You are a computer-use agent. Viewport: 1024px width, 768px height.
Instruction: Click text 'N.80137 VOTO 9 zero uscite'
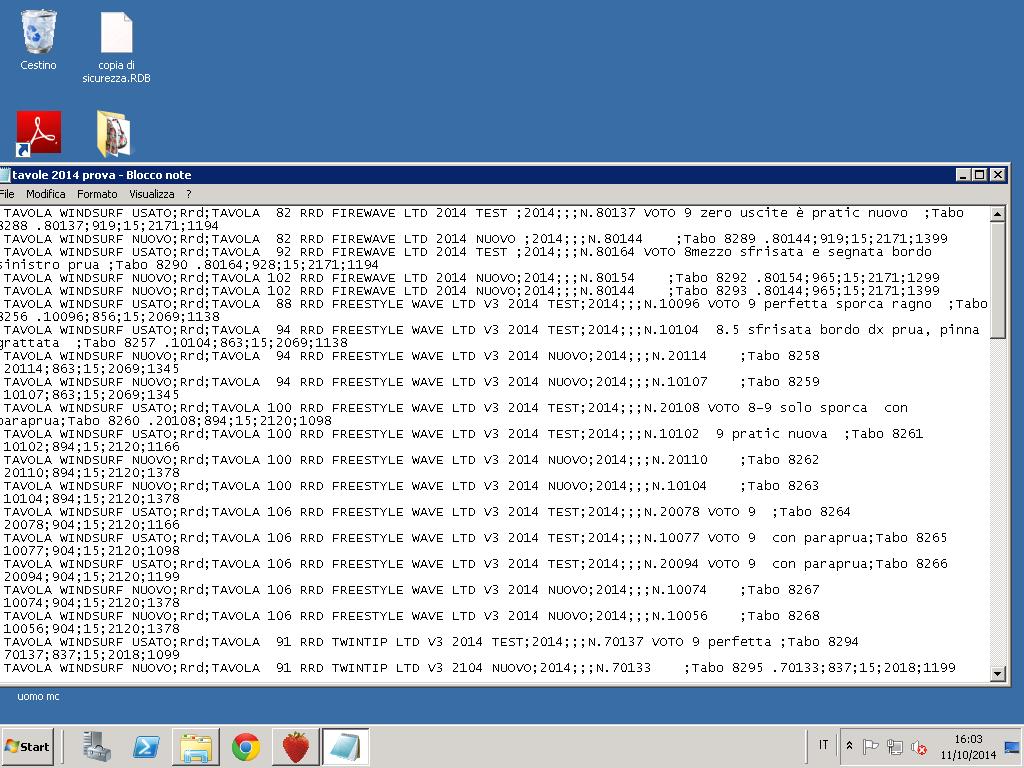coord(684,213)
